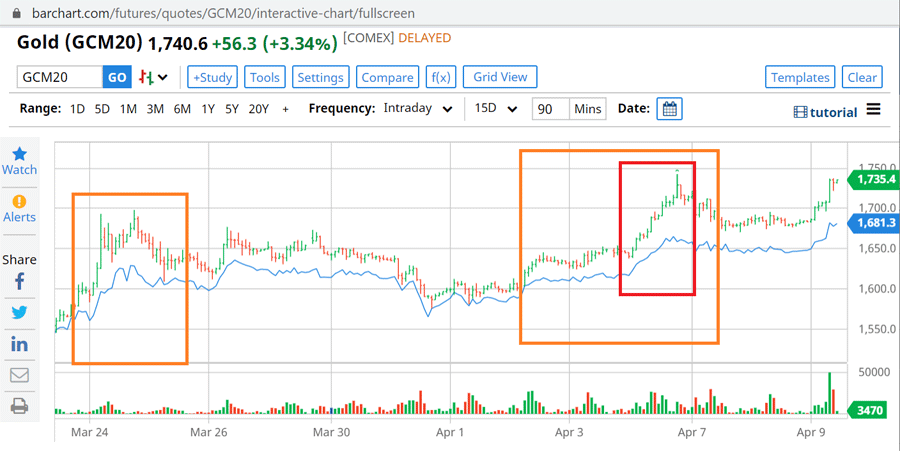Select the 5Y range
Image resolution: width=900 pixels, height=451 pixels.
(232, 109)
